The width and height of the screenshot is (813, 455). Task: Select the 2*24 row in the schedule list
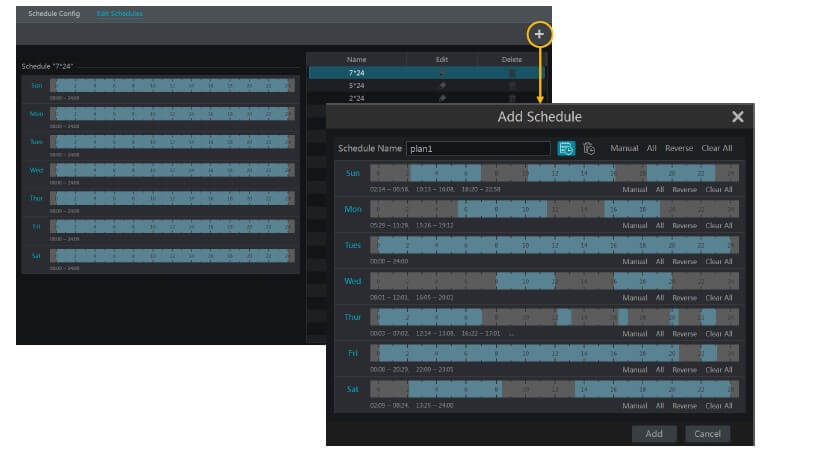[426, 98]
